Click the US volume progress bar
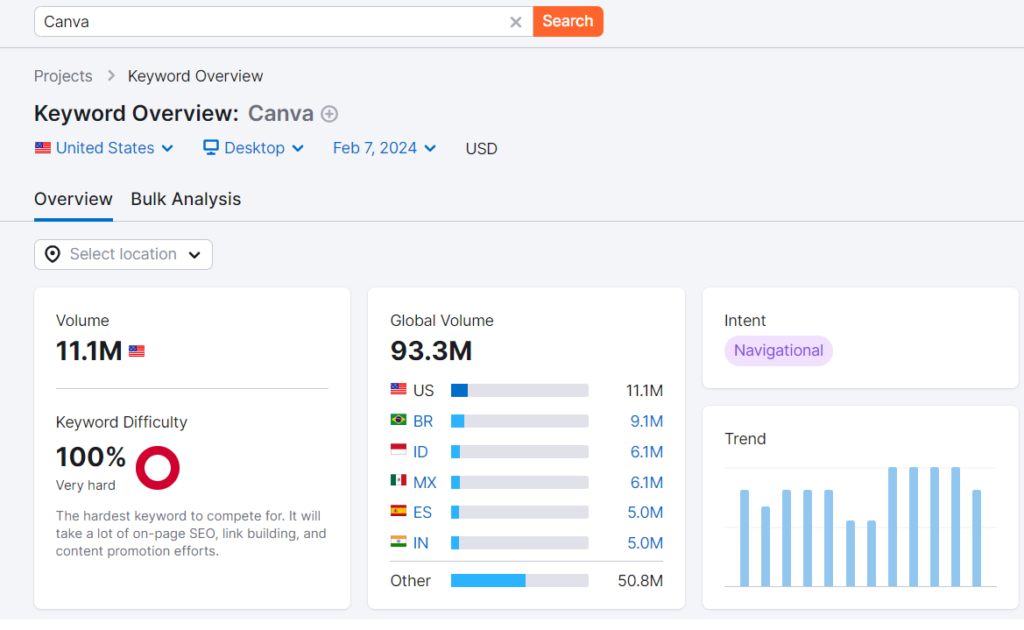1024x630 pixels. [x=520, y=390]
